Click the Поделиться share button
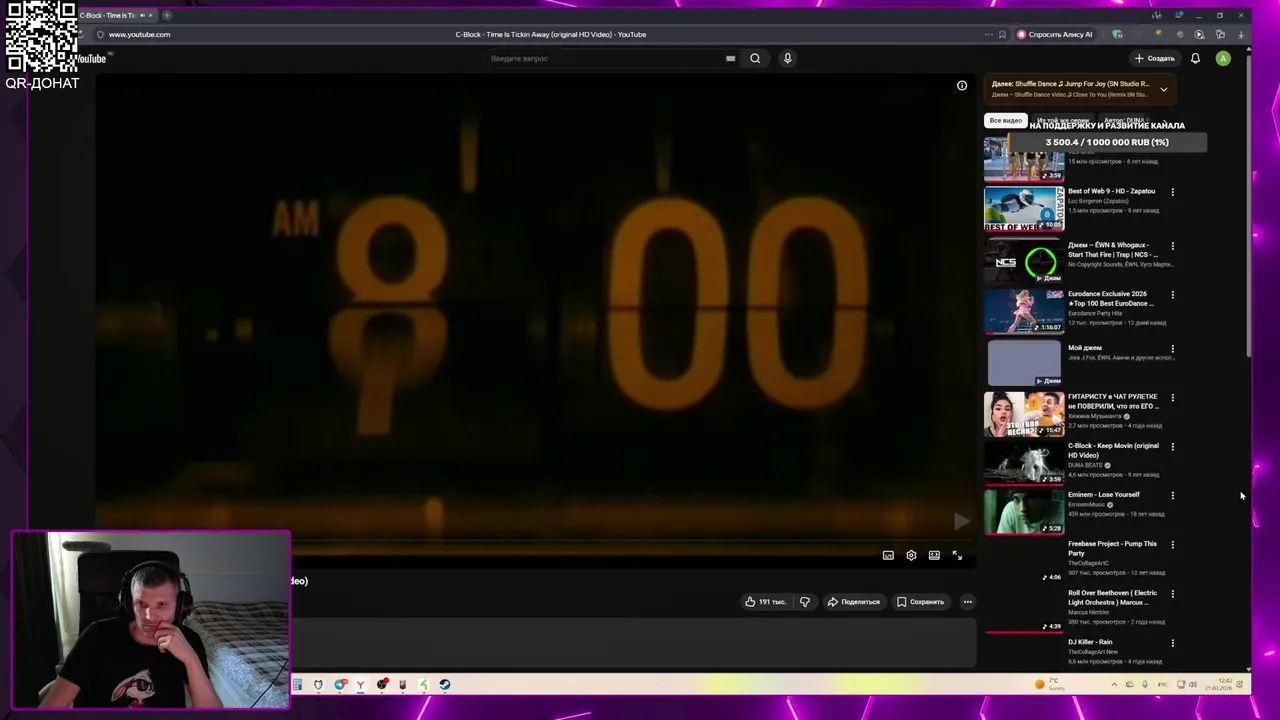The height and width of the screenshot is (720, 1280). coord(854,602)
